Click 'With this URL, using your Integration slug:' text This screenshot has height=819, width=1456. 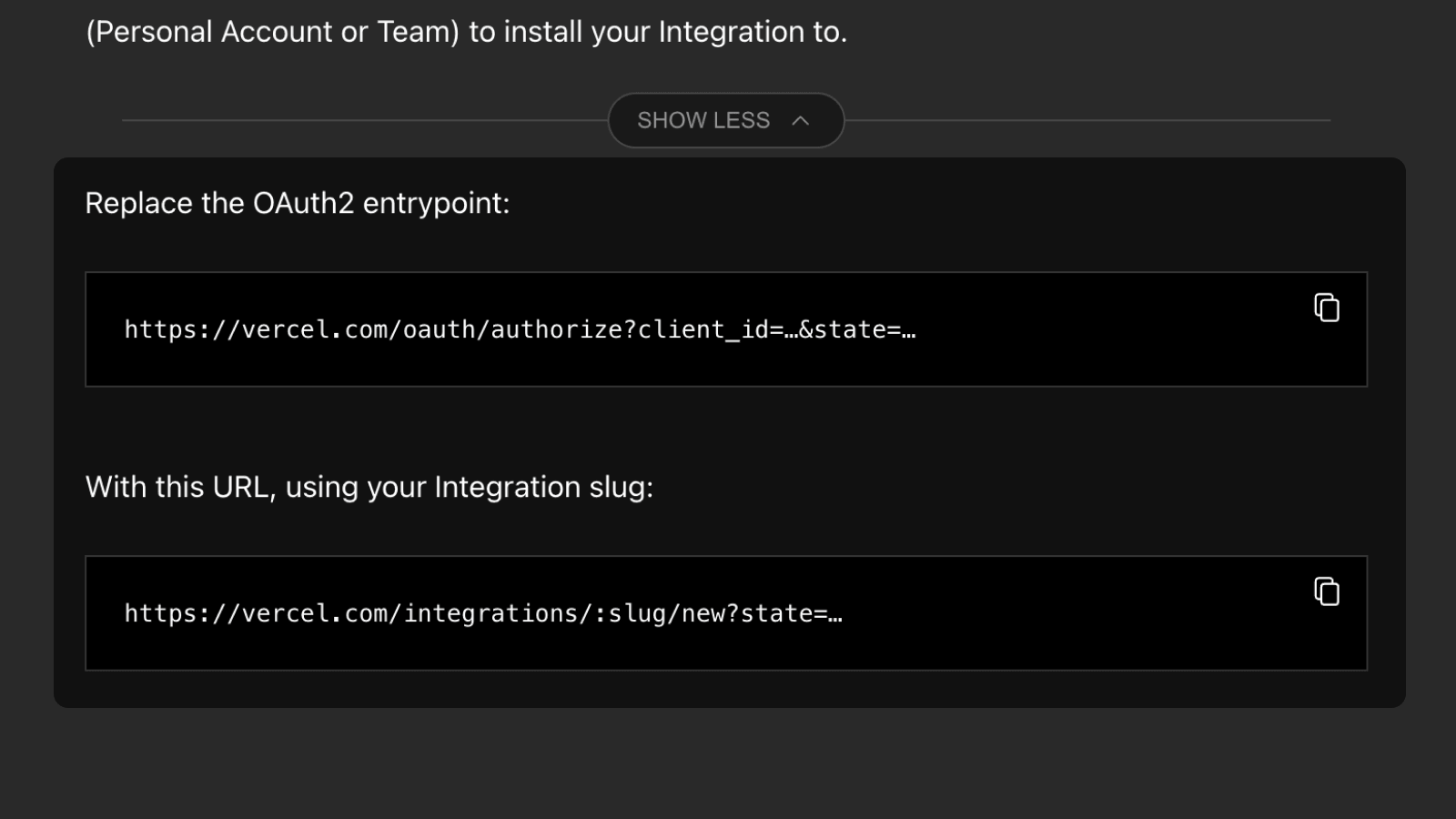[369, 487]
